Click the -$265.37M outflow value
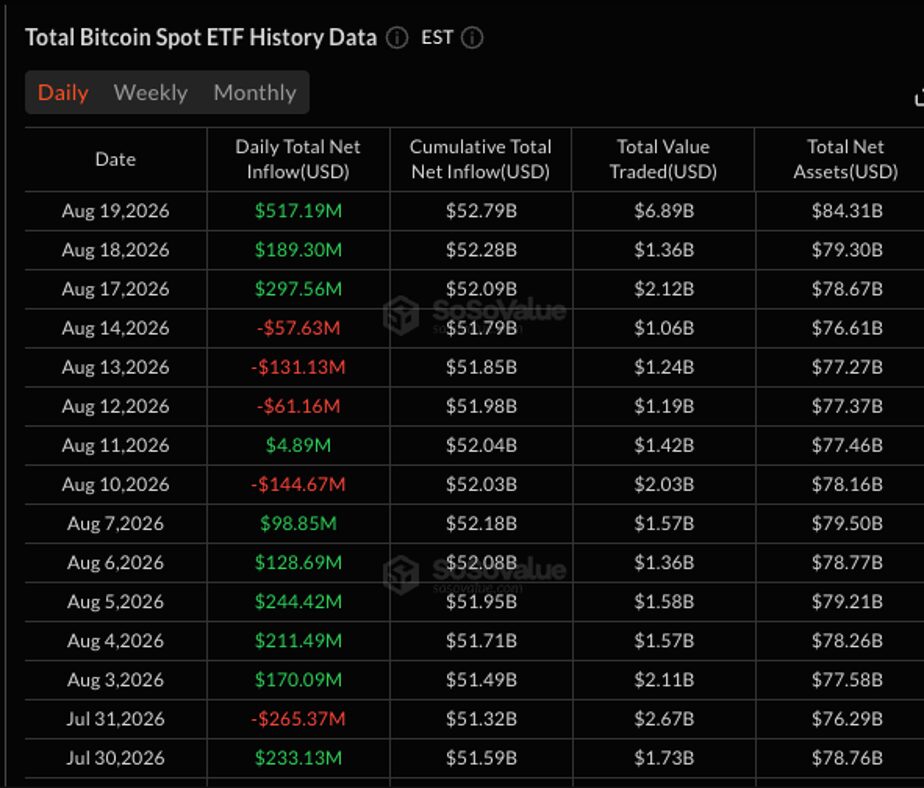The image size is (924, 788). click(298, 718)
